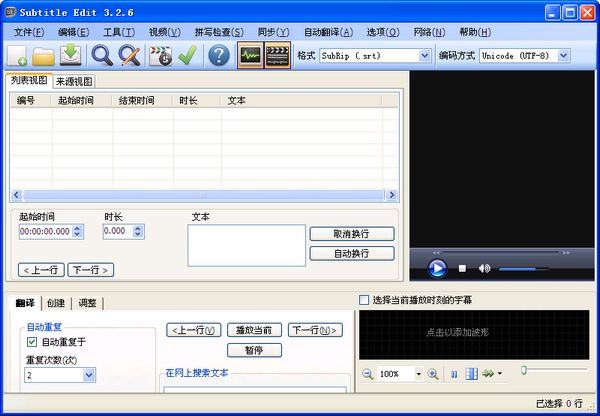Click the green checkmark spell check icon
600x416 pixels.
pos(187,56)
